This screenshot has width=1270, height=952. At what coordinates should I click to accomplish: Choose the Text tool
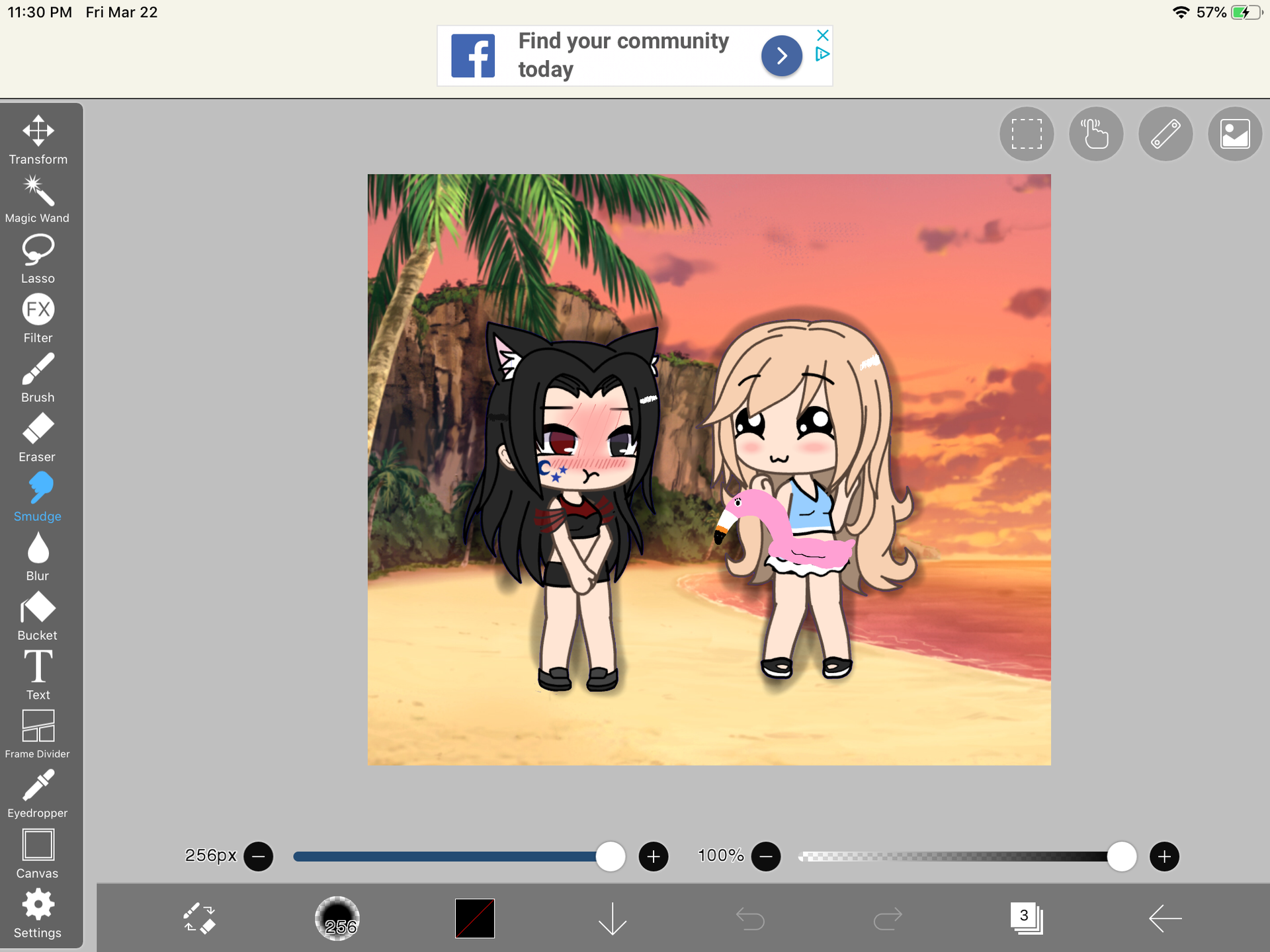click(38, 675)
